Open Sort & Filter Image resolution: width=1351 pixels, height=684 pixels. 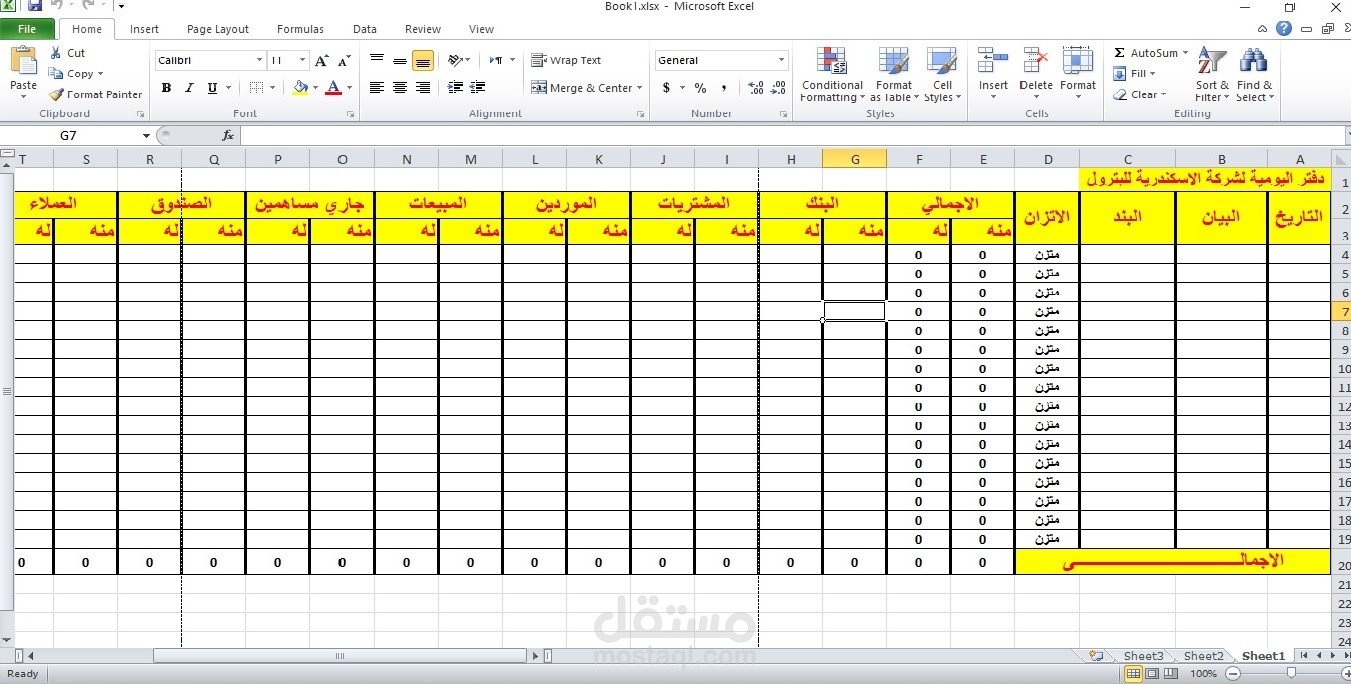click(1212, 75)
